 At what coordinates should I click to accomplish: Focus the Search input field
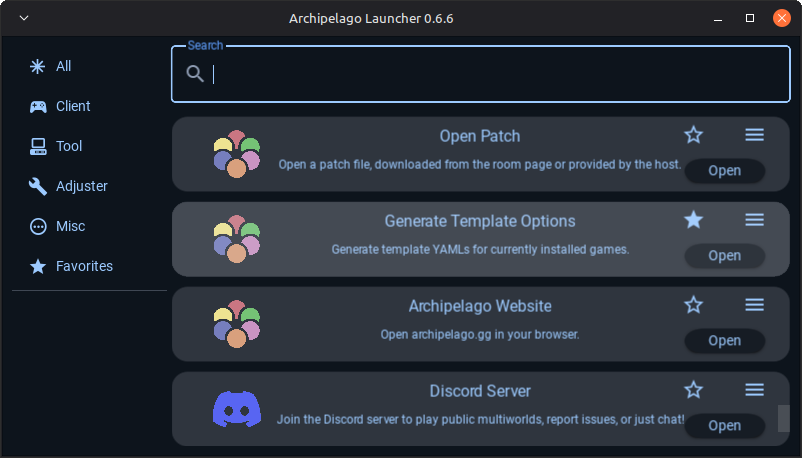pos(481,74)
